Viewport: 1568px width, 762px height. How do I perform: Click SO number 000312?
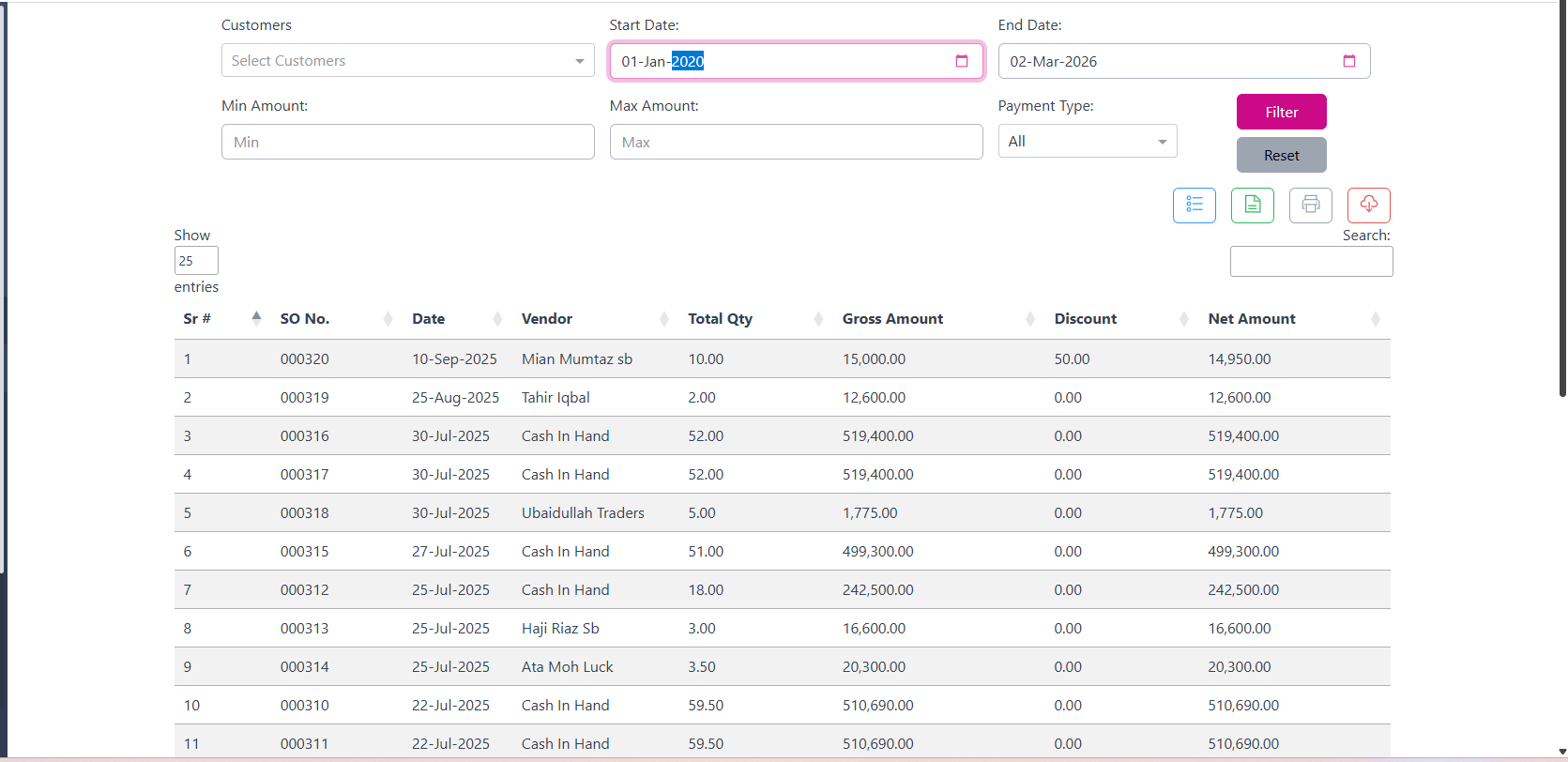(x=304, y=590)
